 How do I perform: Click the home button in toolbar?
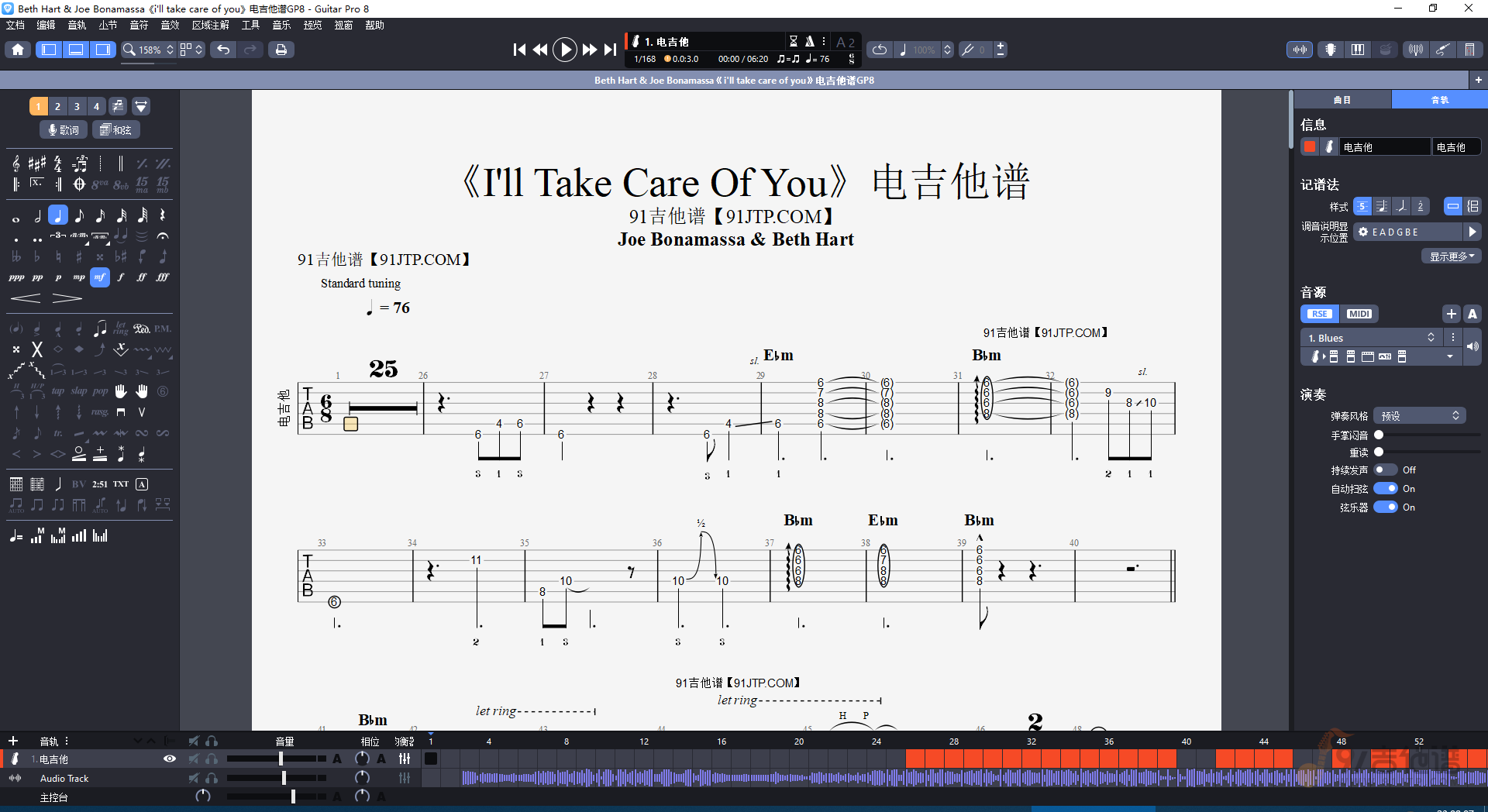(18, 50)
